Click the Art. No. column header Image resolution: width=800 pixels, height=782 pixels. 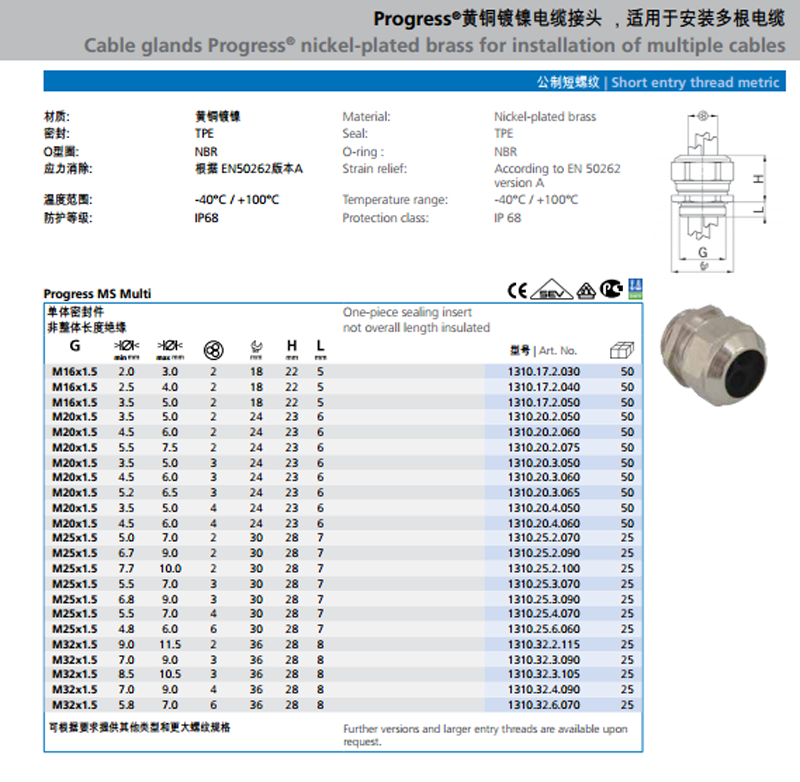click(544, 351)
